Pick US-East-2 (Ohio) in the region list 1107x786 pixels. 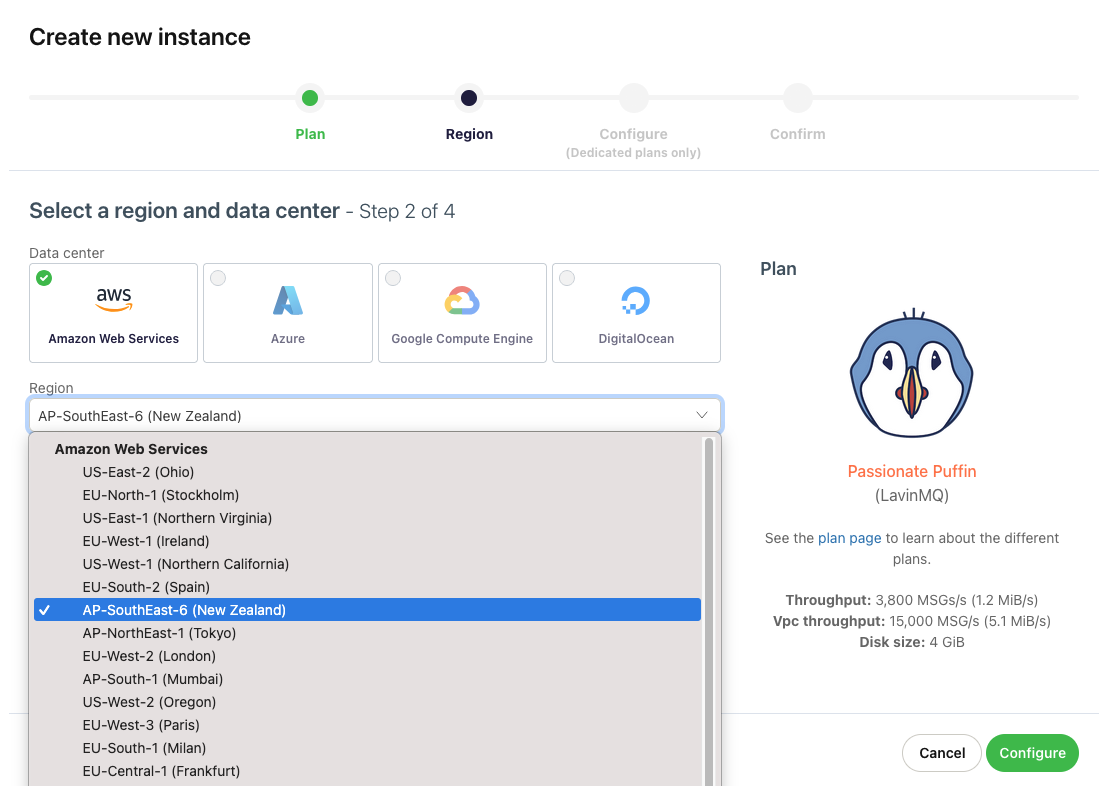tap(138, 472)
